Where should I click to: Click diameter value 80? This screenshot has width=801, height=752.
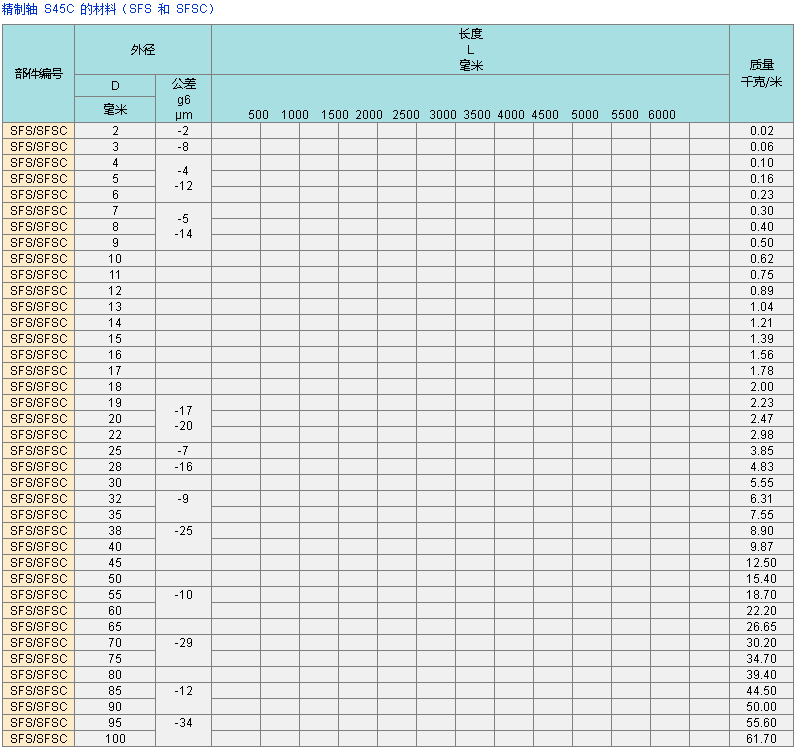click(115, 674)
